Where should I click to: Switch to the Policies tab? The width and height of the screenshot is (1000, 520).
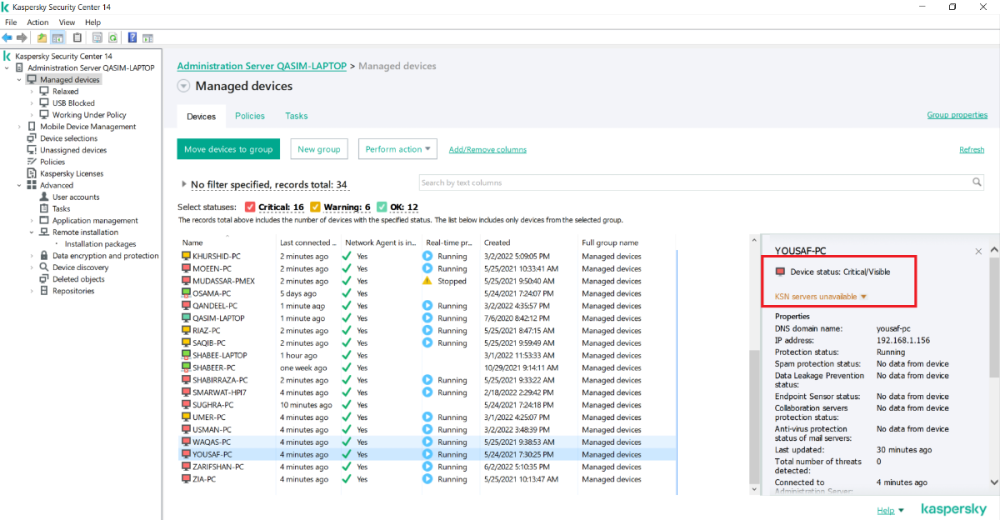point(249,116)
